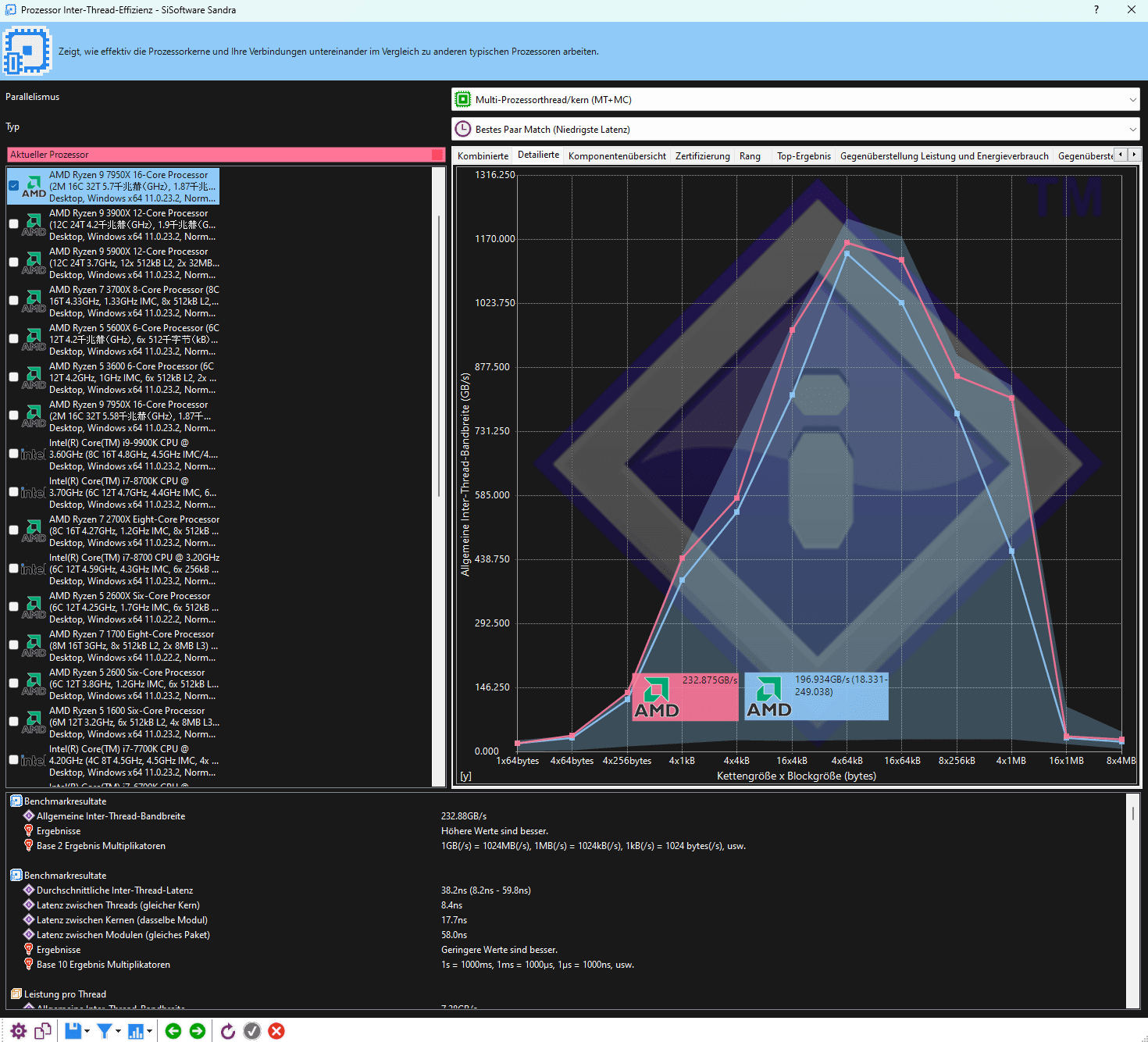Image resolution: width=1148 pixels, height=1042 pixels.
Task: Expand the save icon dropdown arrow
Action: click(x=87, y=1031)
